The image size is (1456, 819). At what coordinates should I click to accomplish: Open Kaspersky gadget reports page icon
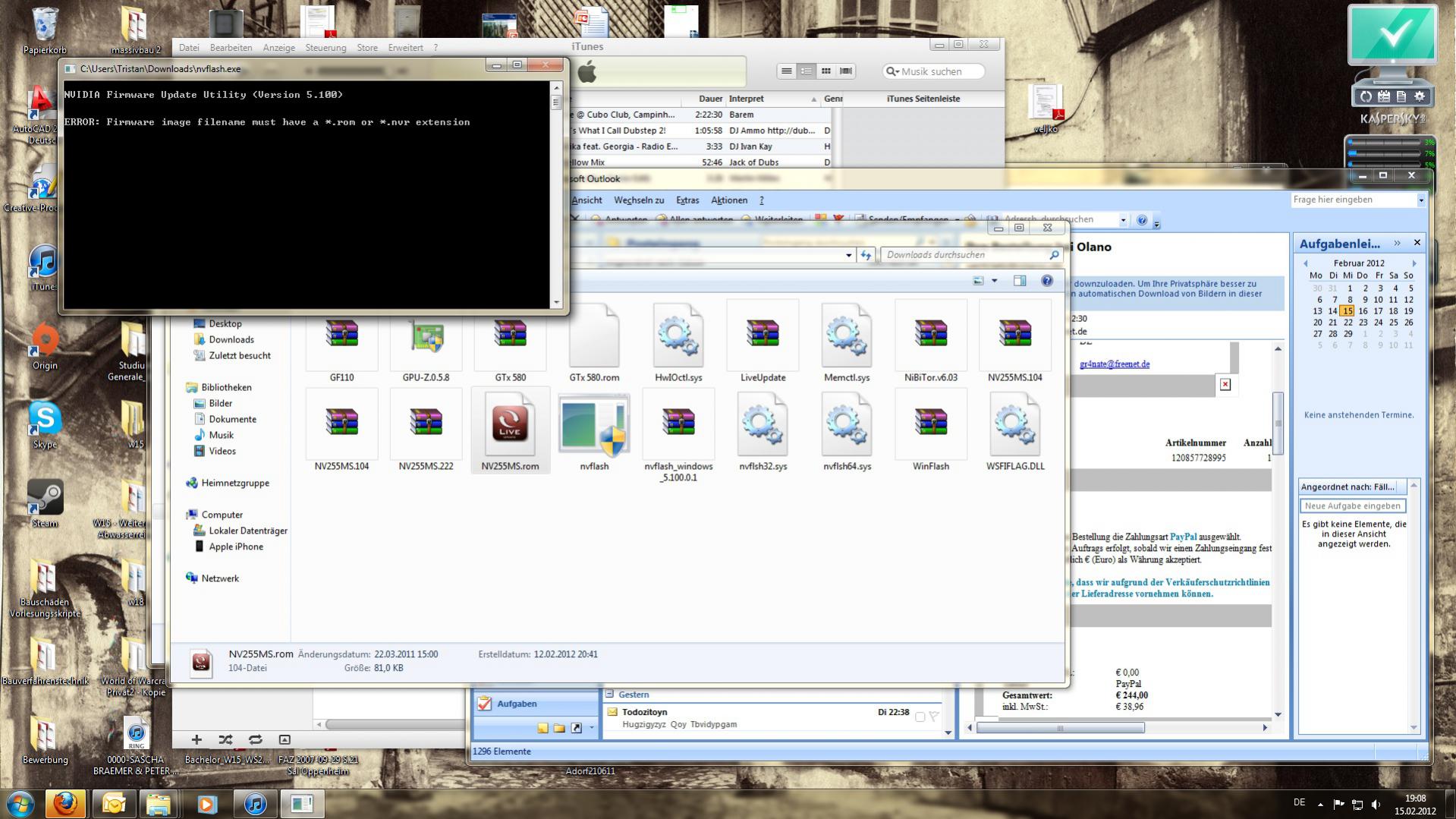coord(1401,96)
